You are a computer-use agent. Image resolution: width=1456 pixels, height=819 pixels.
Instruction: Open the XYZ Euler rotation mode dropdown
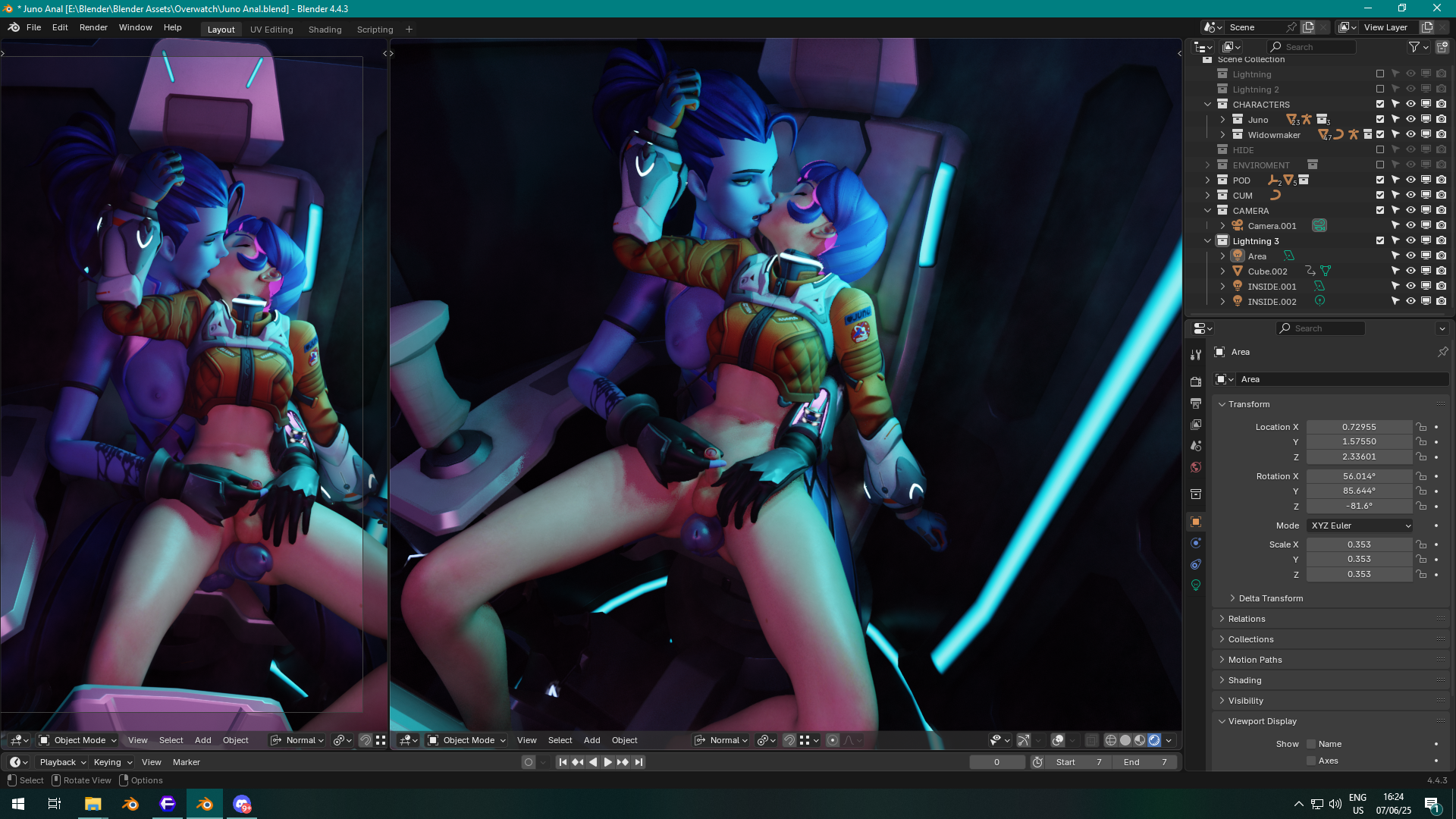point(1360,526)
